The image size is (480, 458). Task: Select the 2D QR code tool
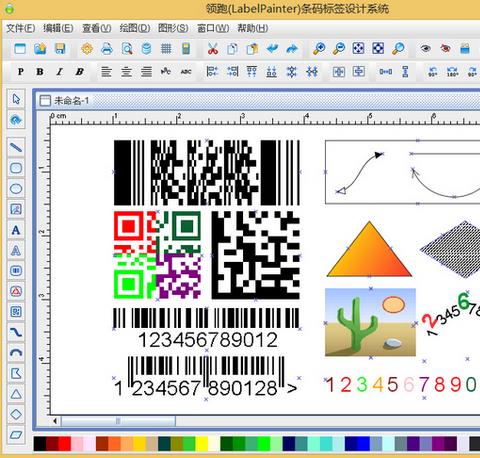pos(16,312)
